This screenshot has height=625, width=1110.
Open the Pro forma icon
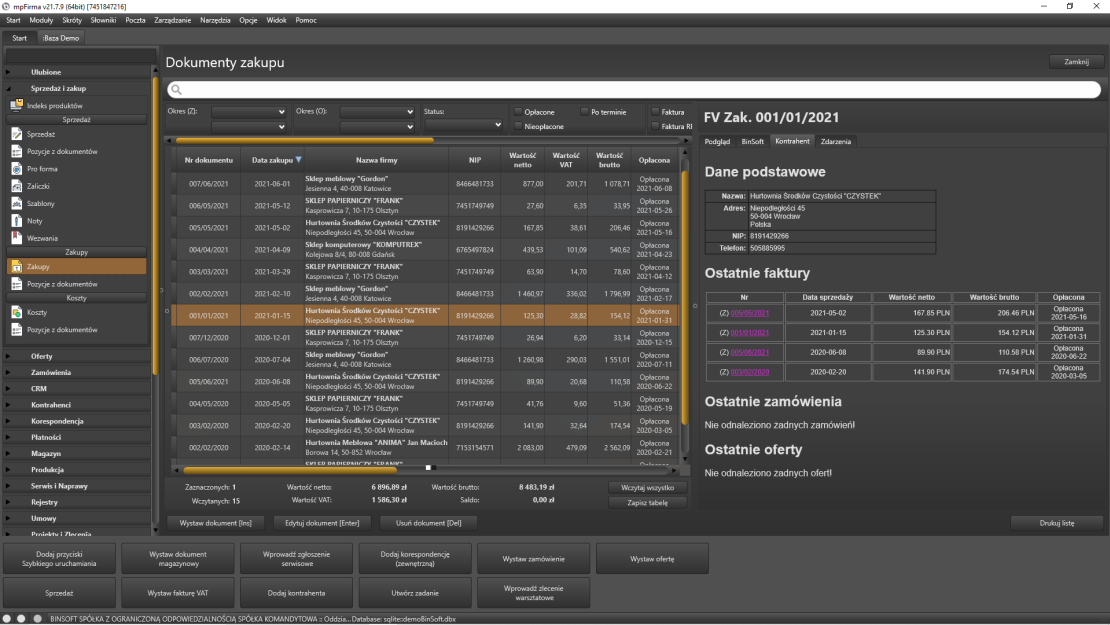[16, 168]
